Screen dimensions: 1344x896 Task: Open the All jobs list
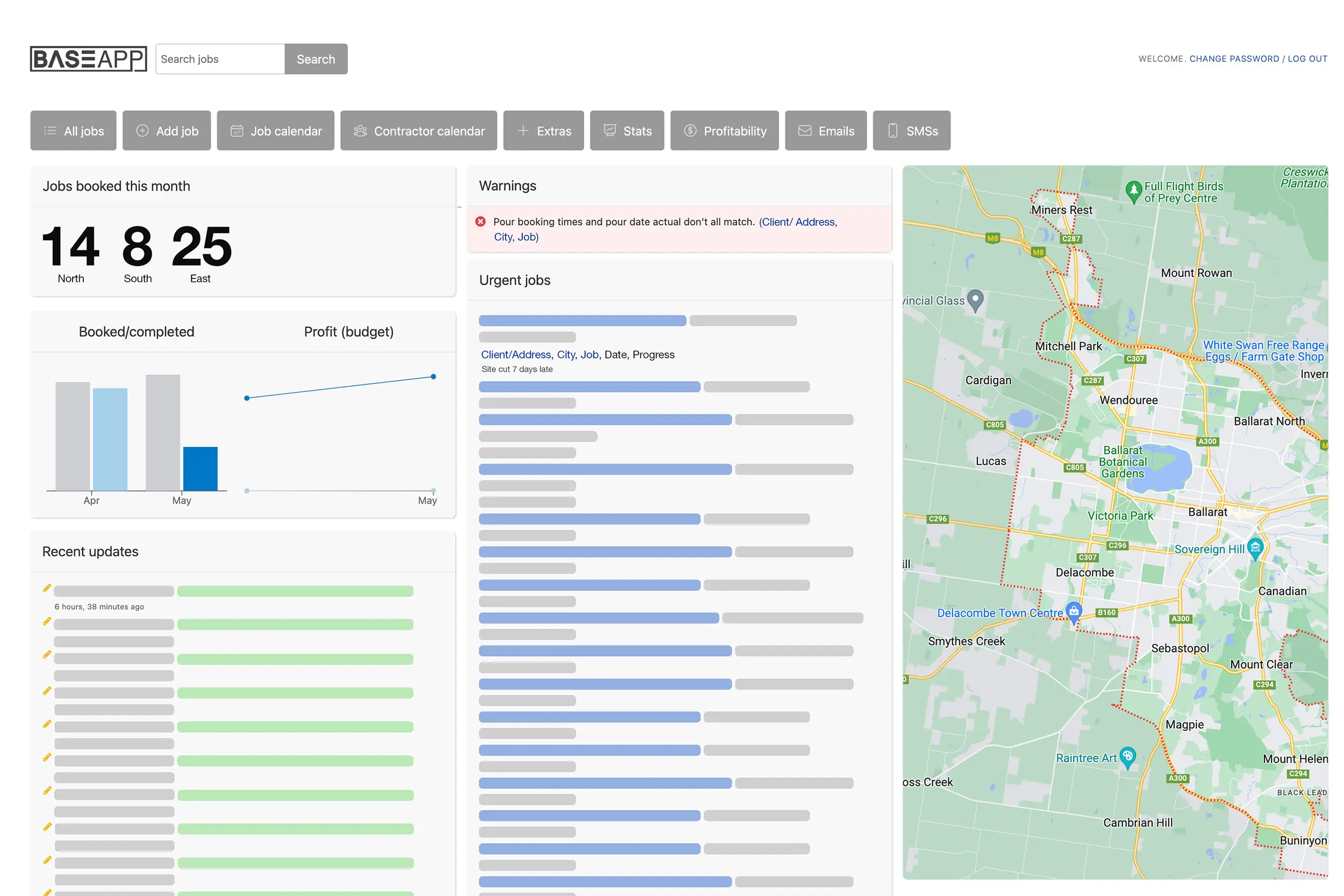[x=73, y=131]
